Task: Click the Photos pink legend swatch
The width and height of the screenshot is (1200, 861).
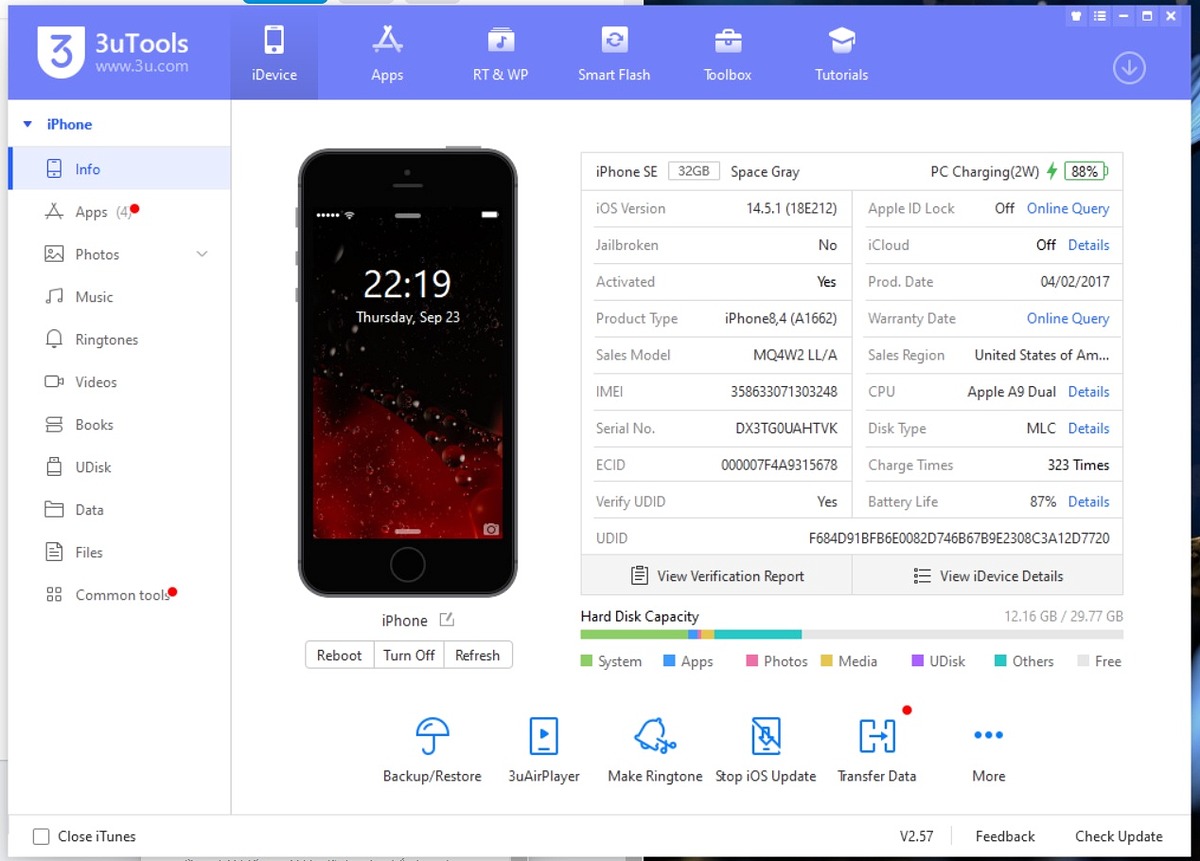Action: (752, 661)
